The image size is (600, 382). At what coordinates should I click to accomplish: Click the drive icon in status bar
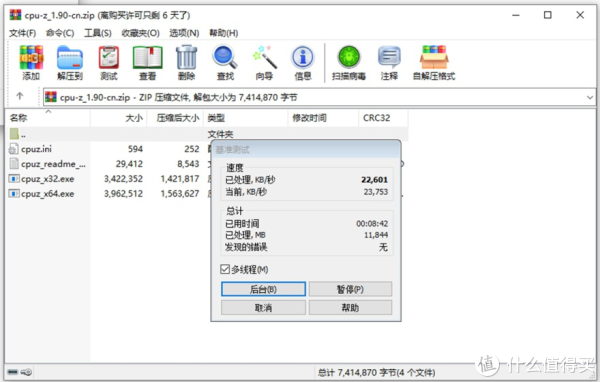pos(13,372)
